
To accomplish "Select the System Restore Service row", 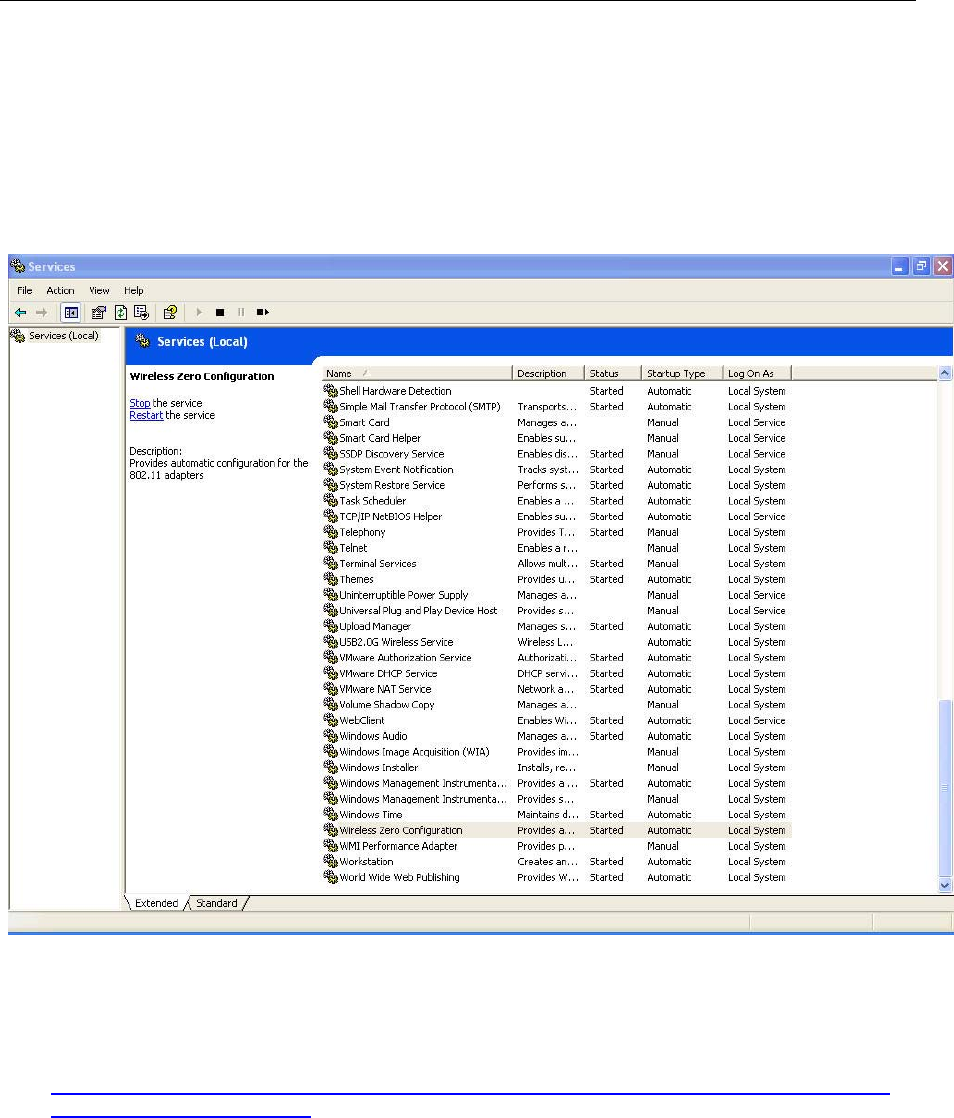I will coord(557,485).
